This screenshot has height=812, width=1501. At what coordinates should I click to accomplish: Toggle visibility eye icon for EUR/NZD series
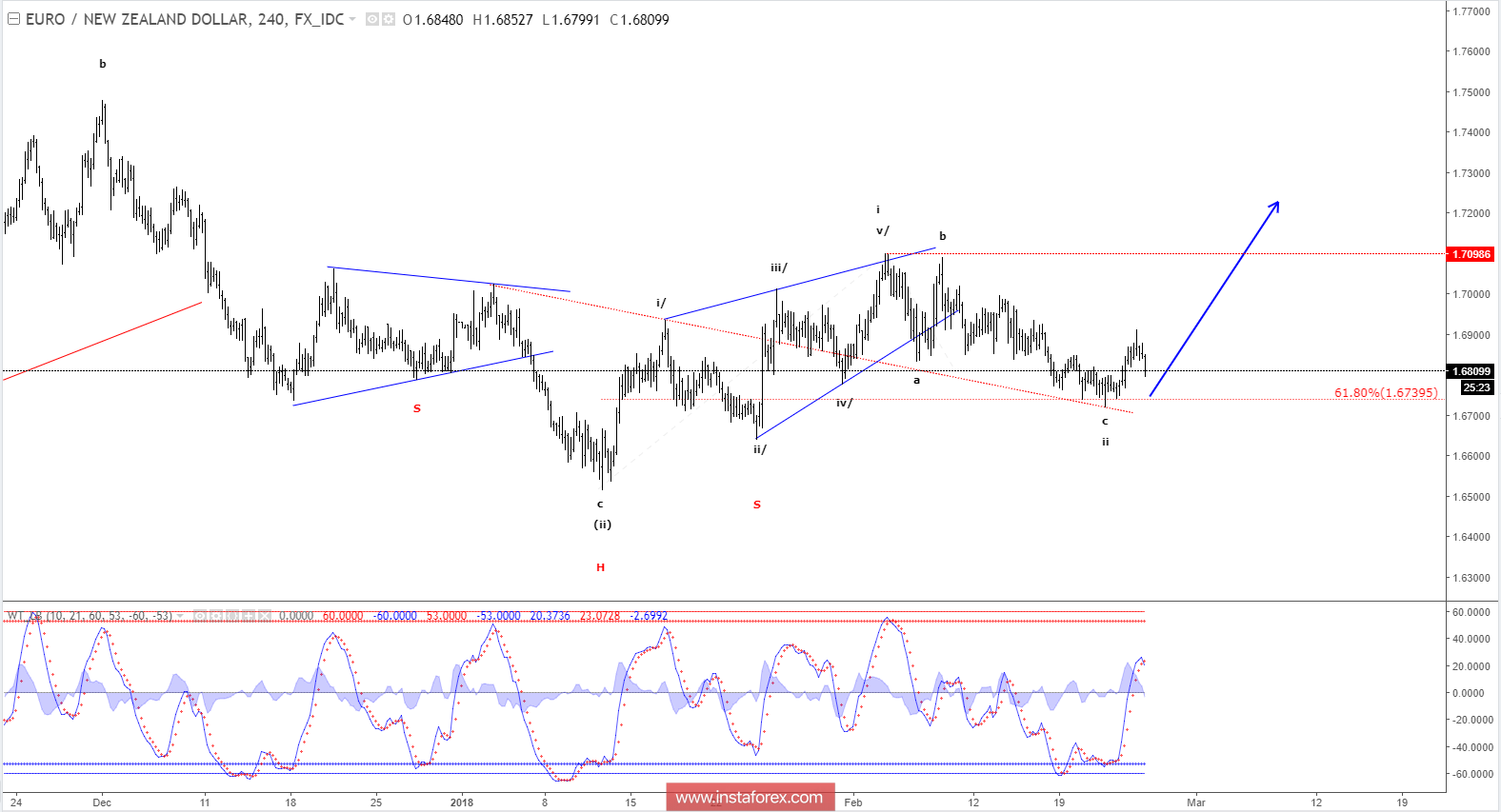(372, 19)
